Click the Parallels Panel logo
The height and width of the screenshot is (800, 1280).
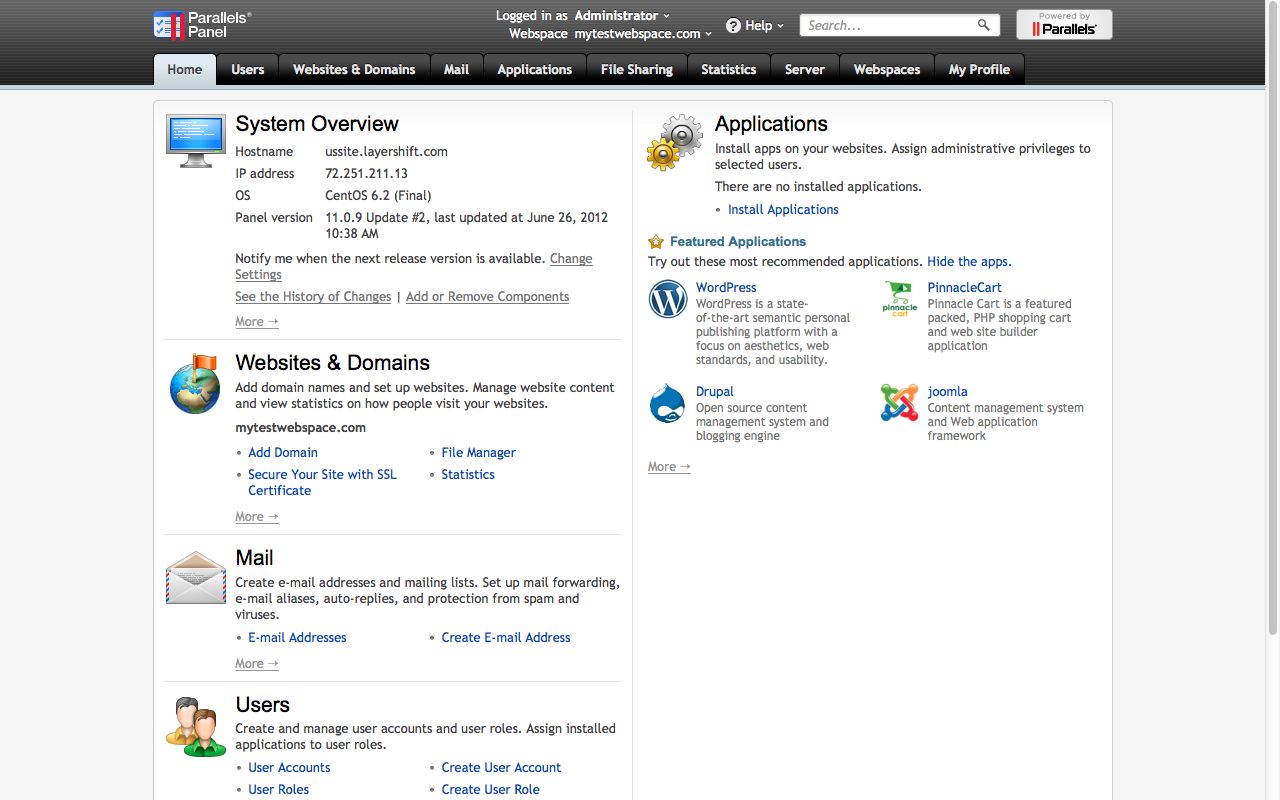click(x=203, y=25)
